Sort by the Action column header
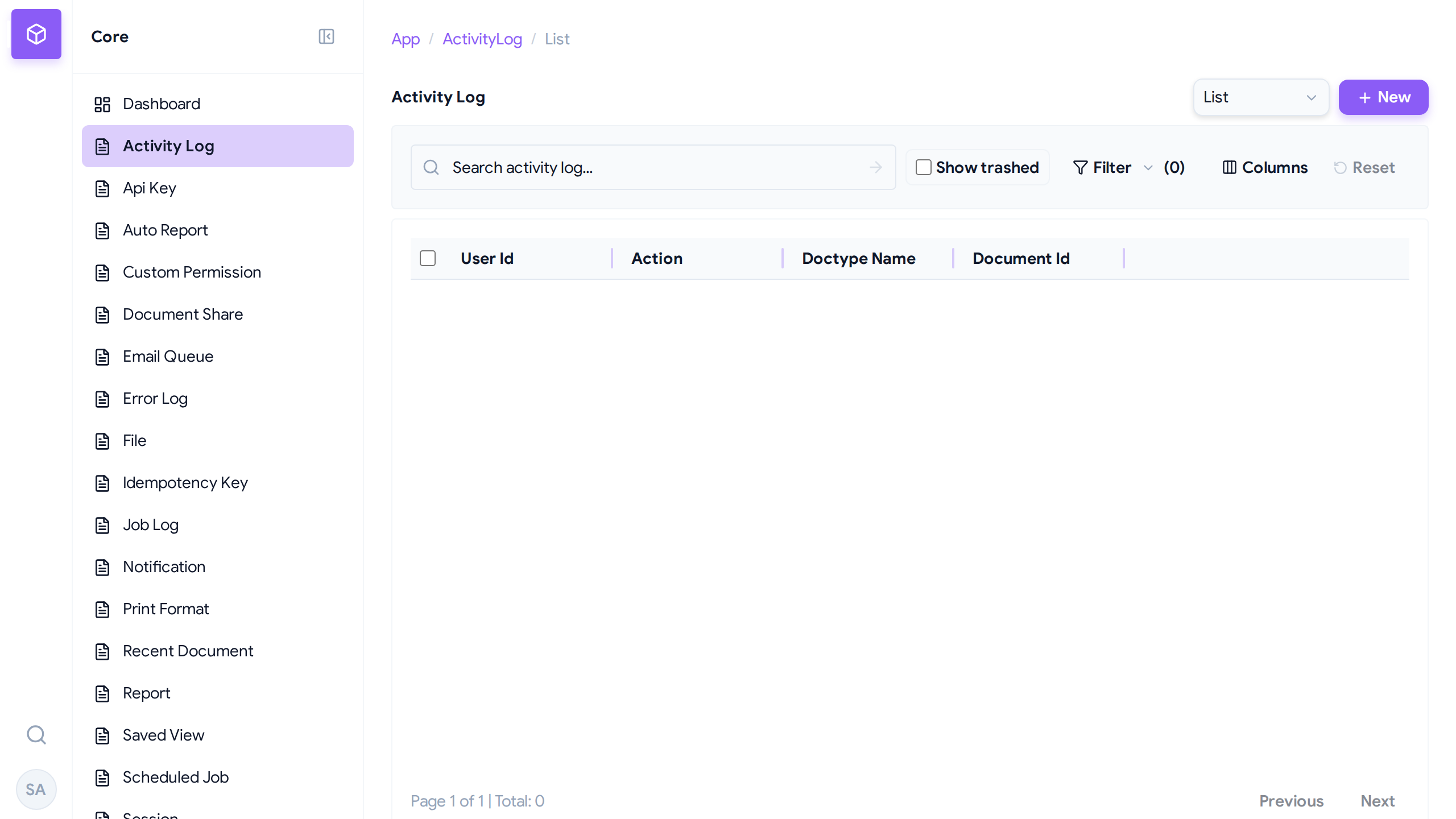This screenshot has width=1456, height=819. tap(657, 258)
